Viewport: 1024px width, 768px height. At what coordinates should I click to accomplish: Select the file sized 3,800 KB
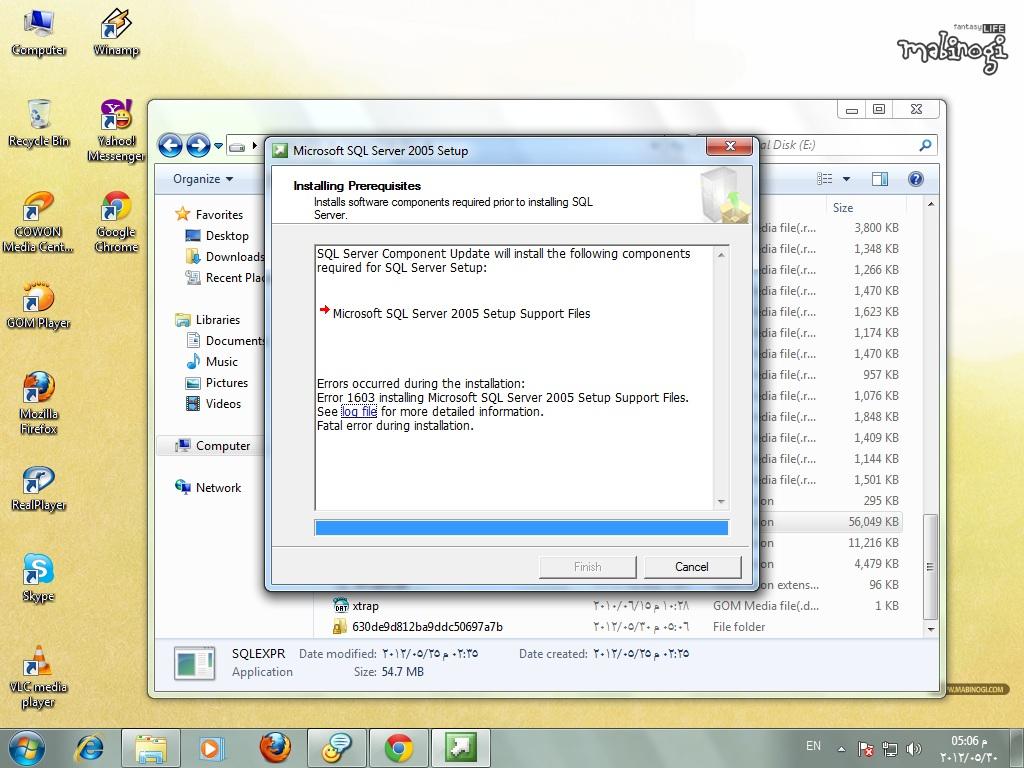tap(876, 228)
